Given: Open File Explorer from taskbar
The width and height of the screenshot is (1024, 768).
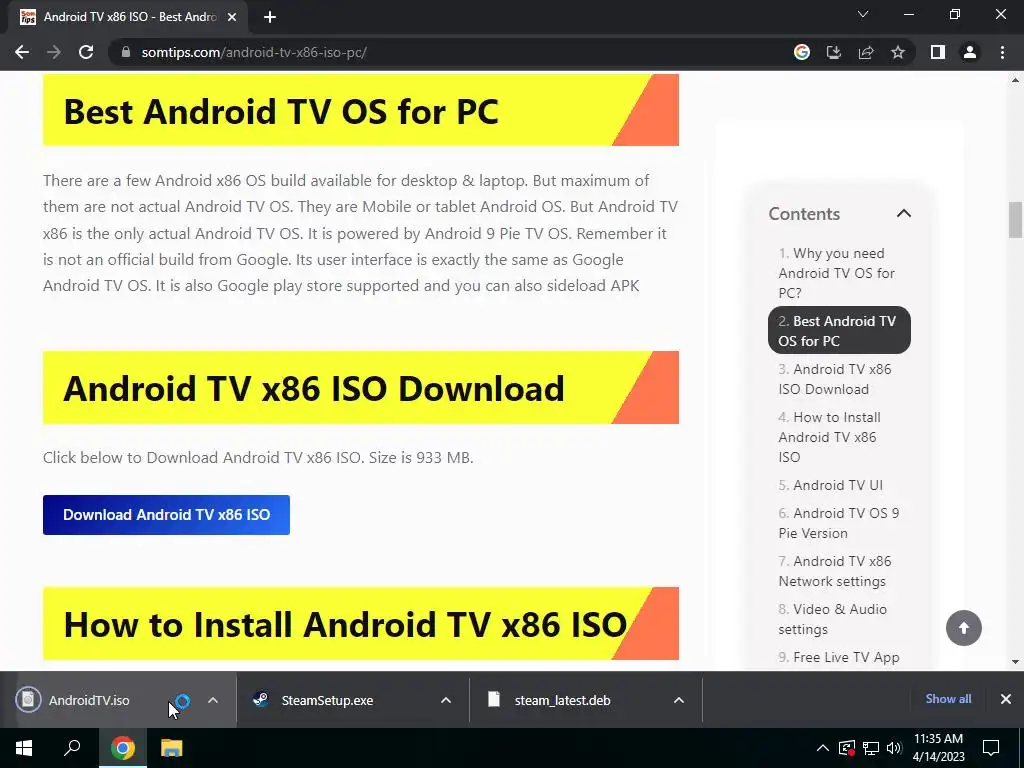Looking at the screenshot, I should click(x=172, y=748).
